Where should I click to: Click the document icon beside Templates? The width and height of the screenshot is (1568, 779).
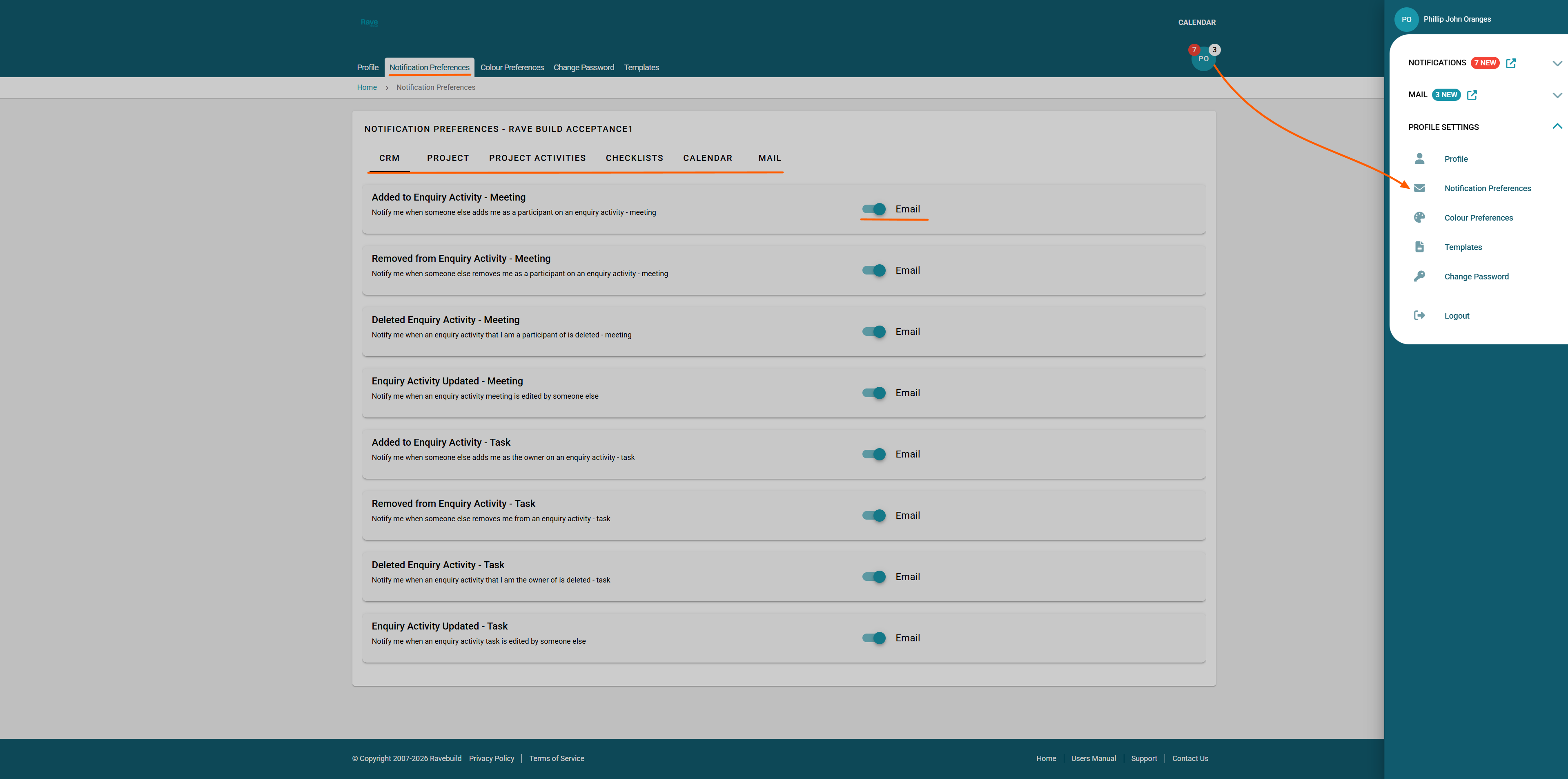1419,247
